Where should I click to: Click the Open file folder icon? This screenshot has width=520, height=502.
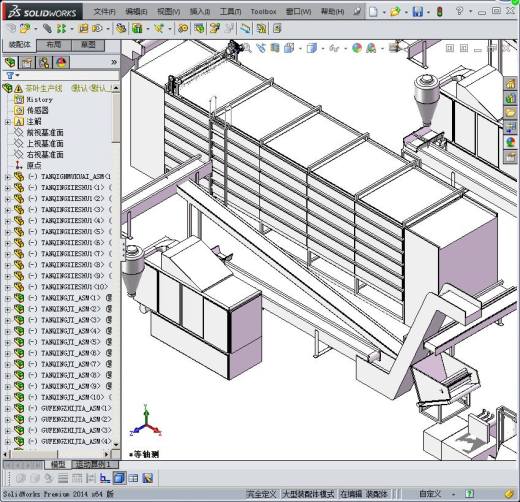(x=395, y=12)
